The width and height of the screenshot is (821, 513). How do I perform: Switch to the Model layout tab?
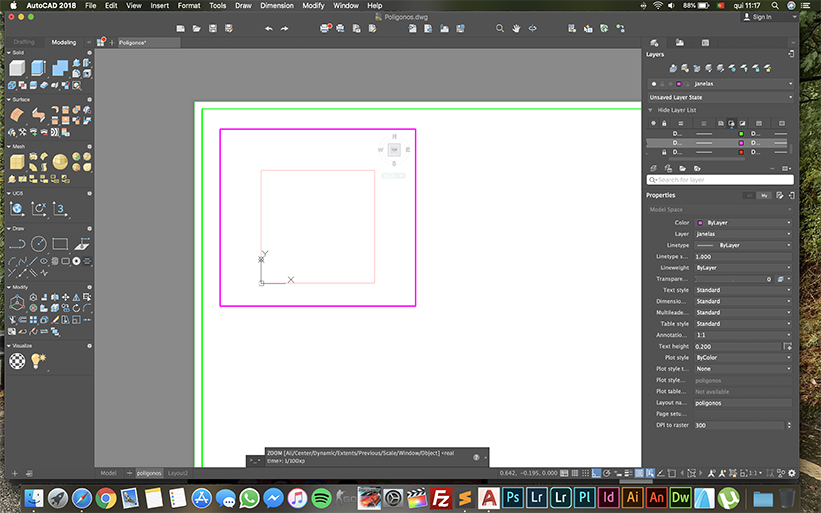(108, 473)
